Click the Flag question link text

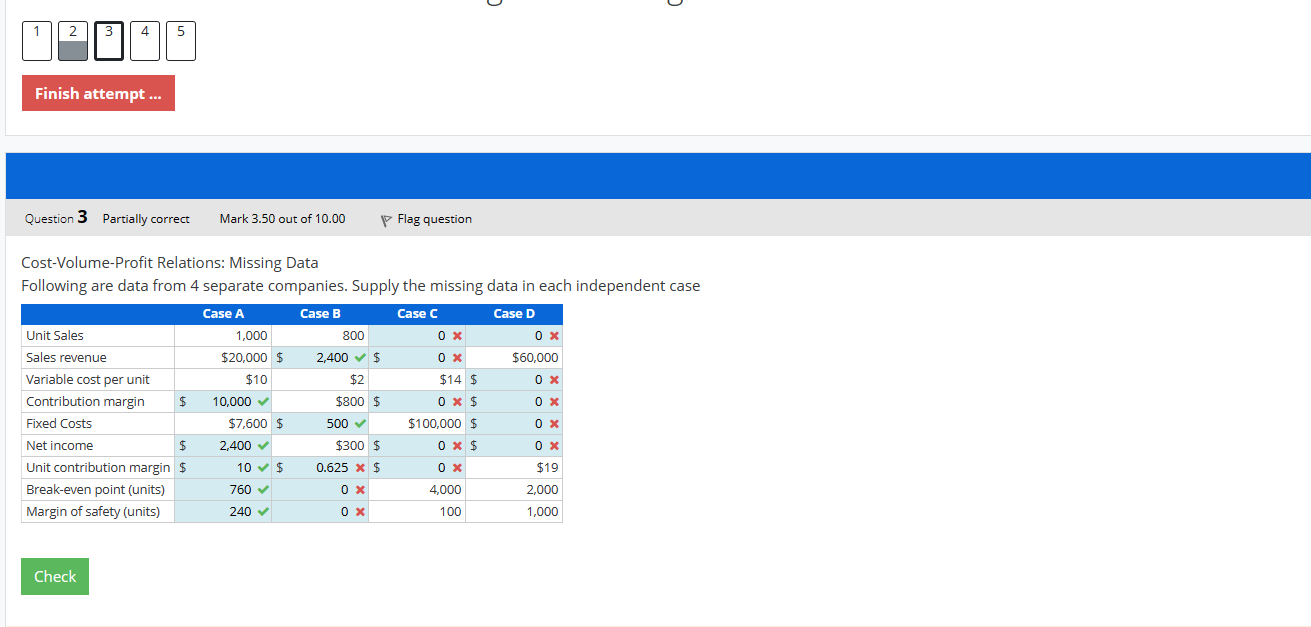tap(434, 219)
